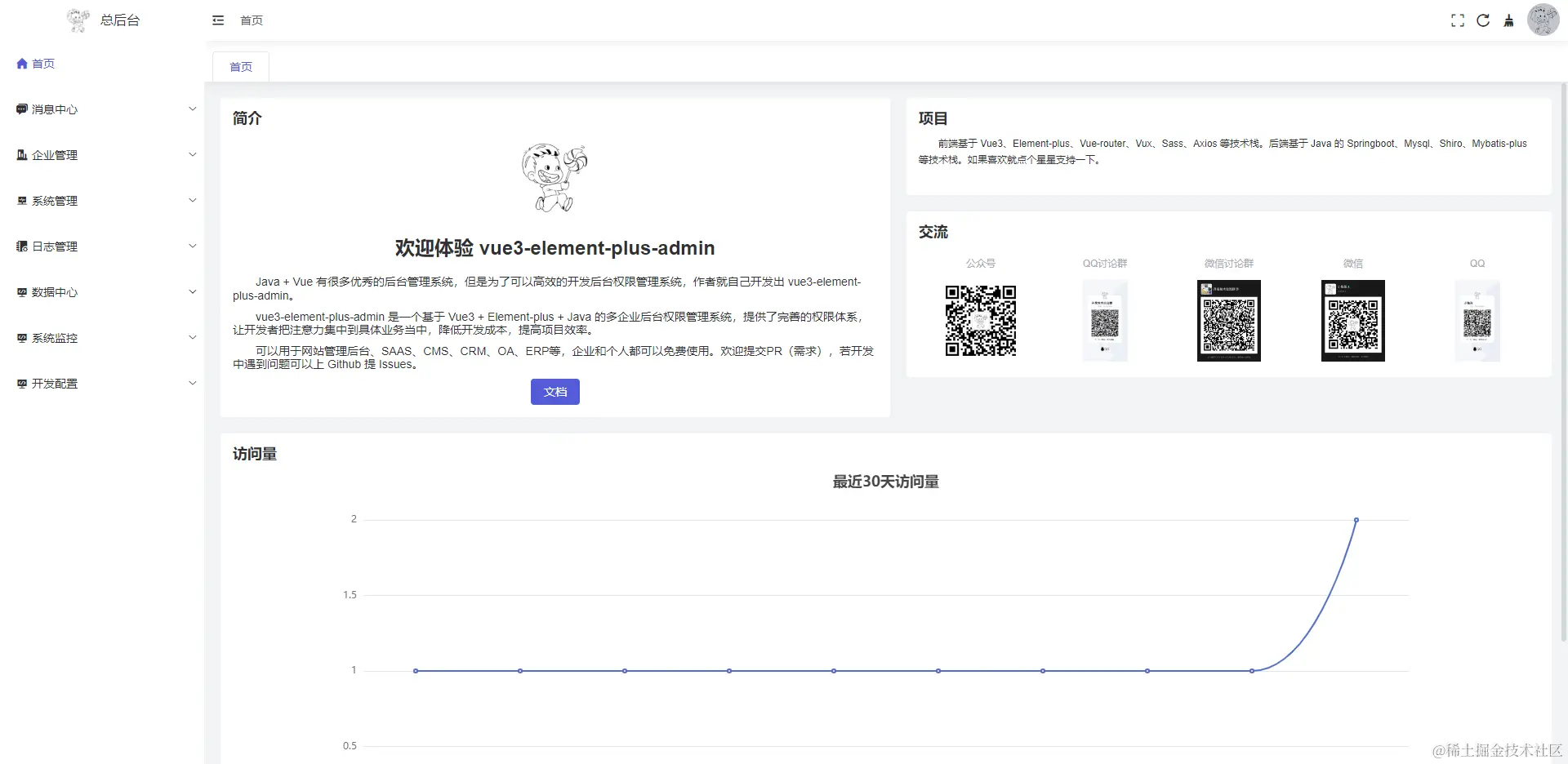Expand the 企业管理 menu chevron
The width and height of the screenshot is (1568, 764).
pos(193,154)
